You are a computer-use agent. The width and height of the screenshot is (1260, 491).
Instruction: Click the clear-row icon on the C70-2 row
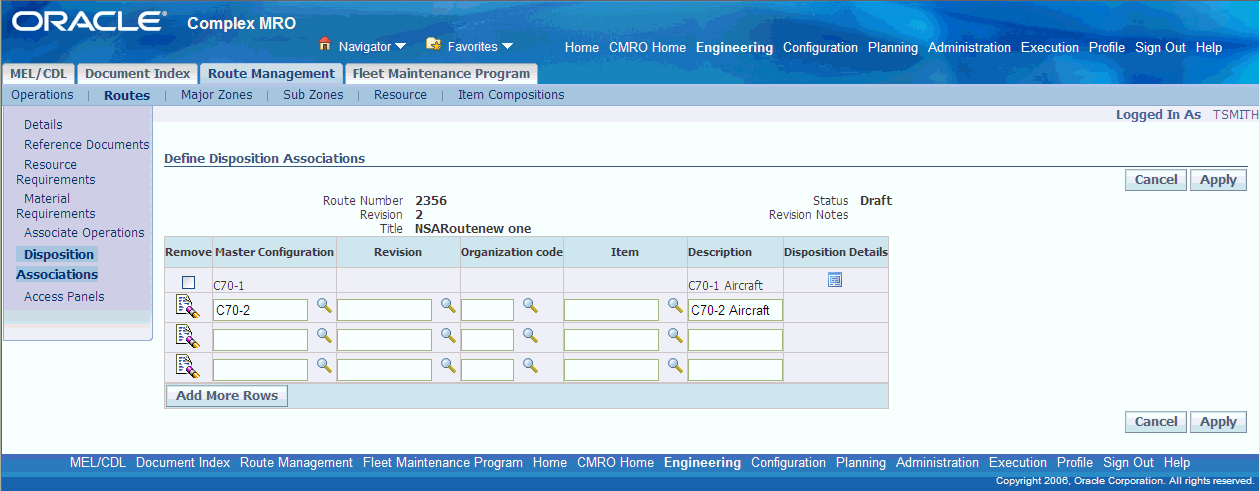(x=188, y=307)
